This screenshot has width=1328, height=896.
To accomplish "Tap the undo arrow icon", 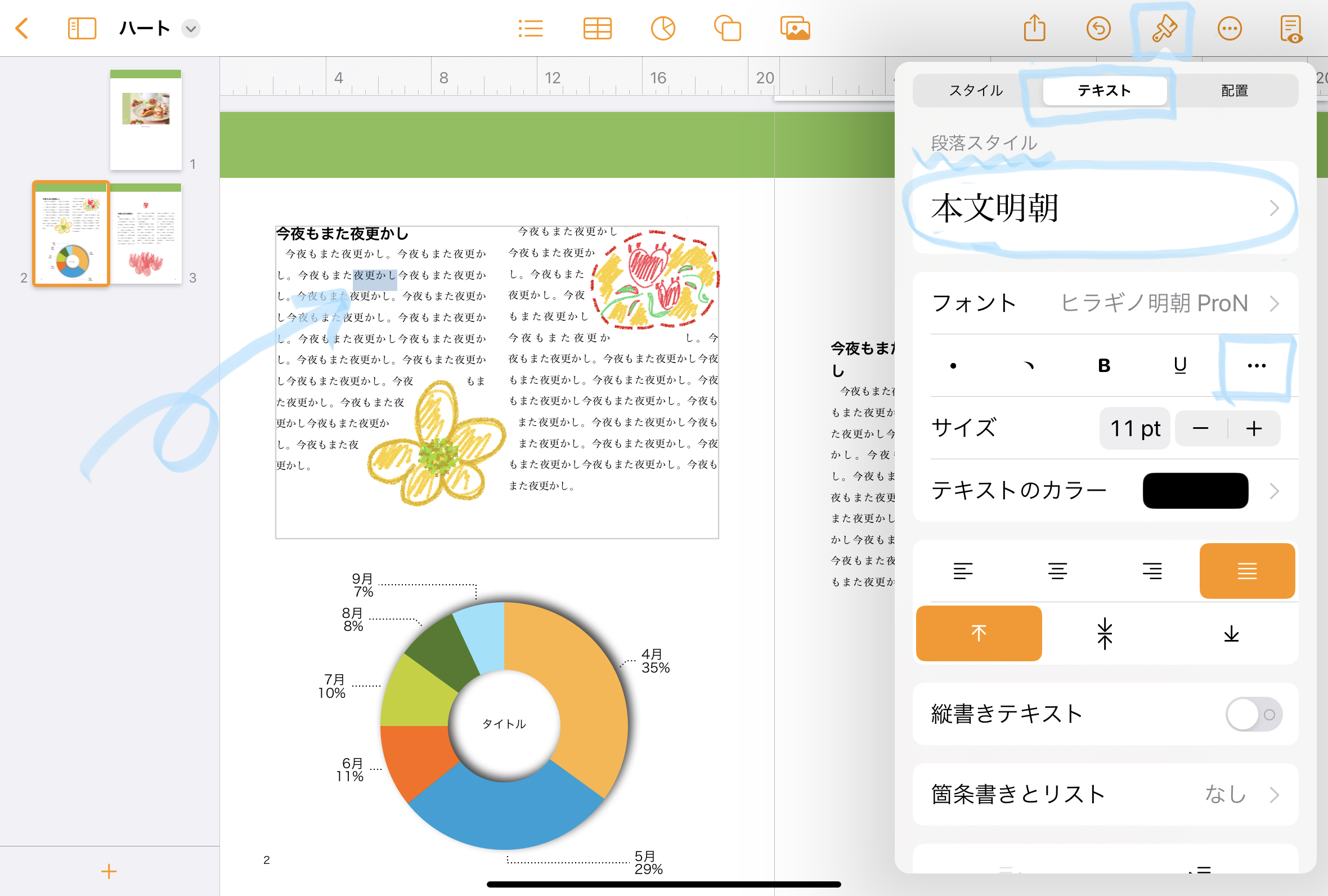I will coord(1098,29).
